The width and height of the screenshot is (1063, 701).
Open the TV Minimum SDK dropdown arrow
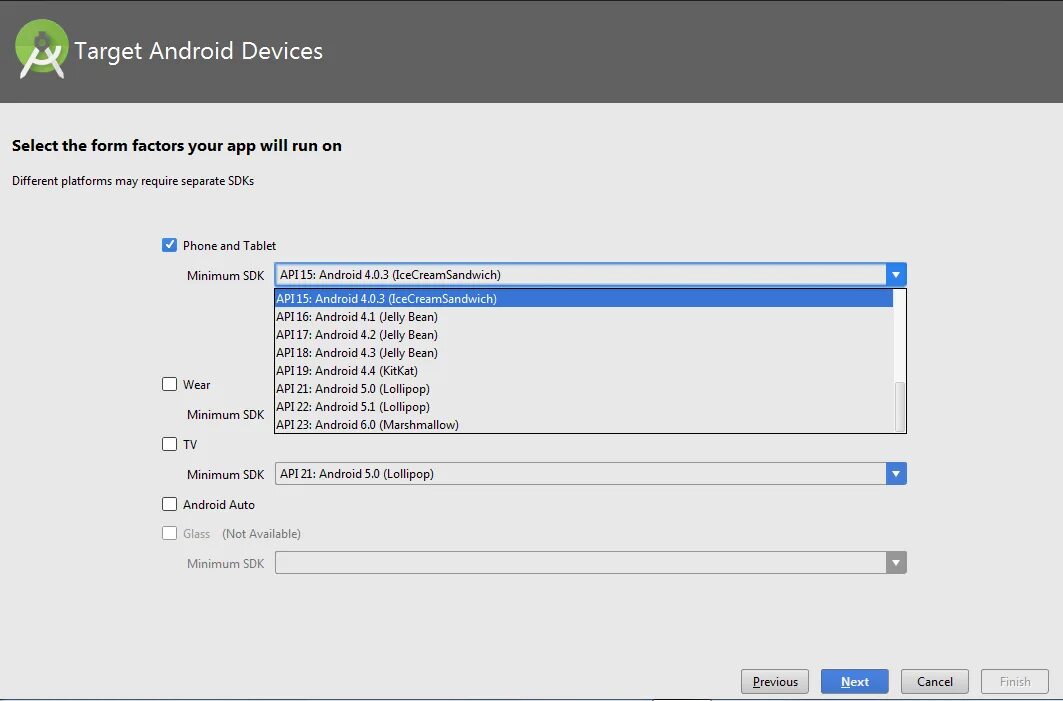[896, 473]
